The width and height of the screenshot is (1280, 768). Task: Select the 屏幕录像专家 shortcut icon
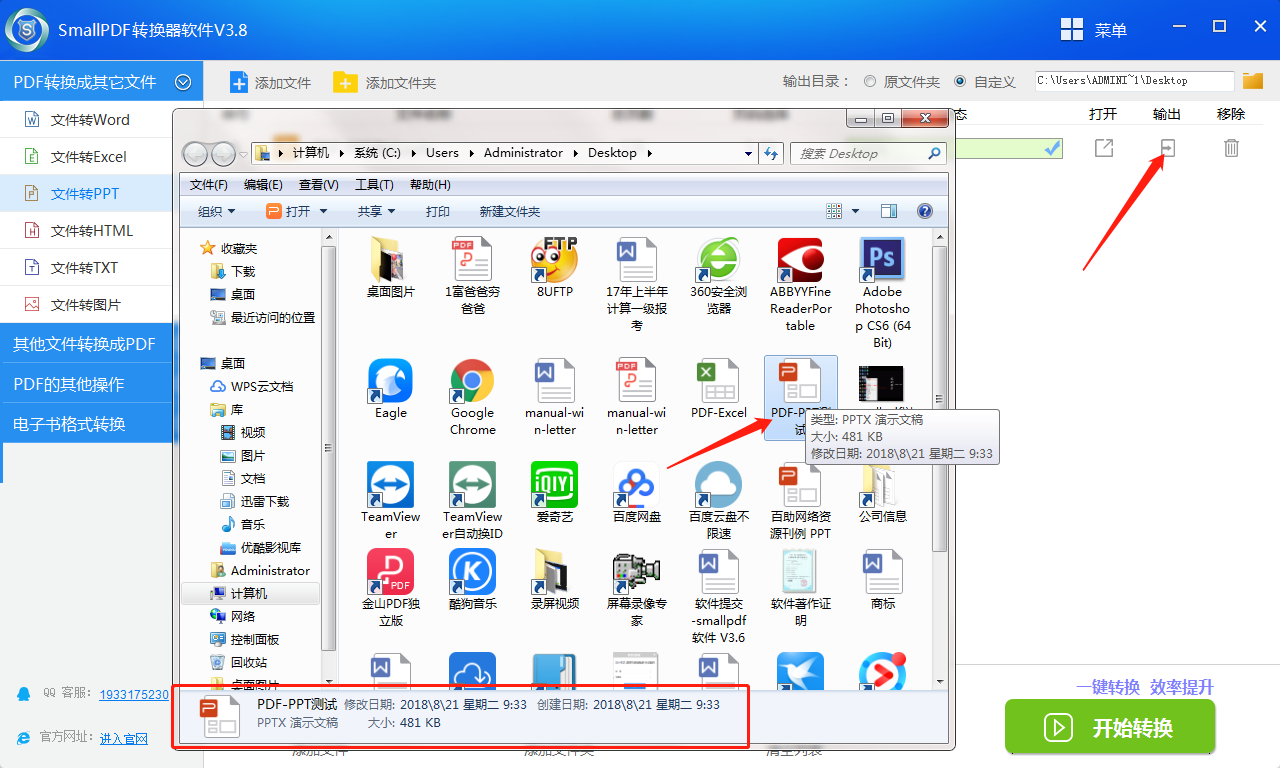point(636,571)
